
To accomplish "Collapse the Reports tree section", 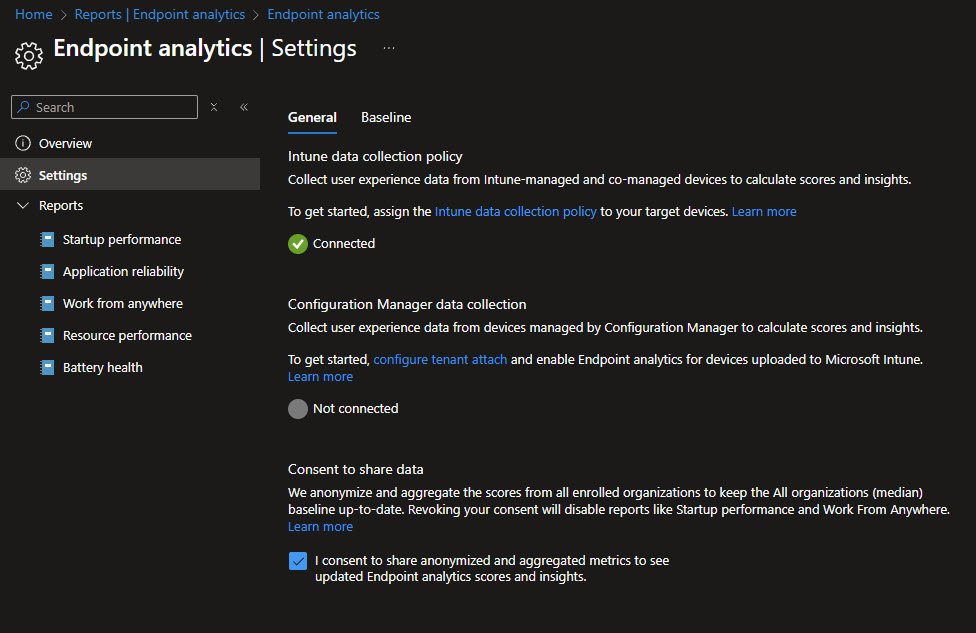I will click(x=23, y=206).
